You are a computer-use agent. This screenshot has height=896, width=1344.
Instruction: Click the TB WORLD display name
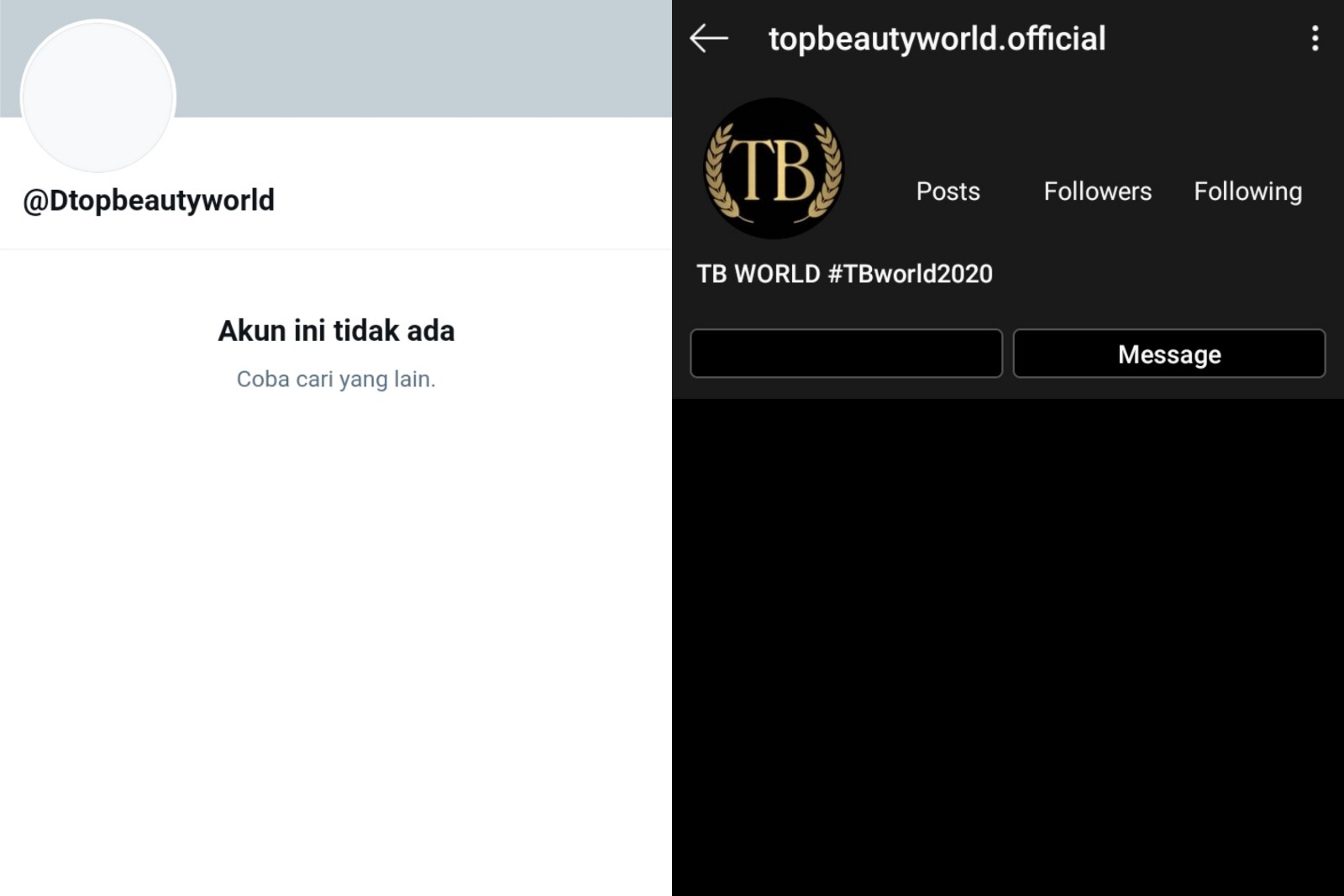758,274
